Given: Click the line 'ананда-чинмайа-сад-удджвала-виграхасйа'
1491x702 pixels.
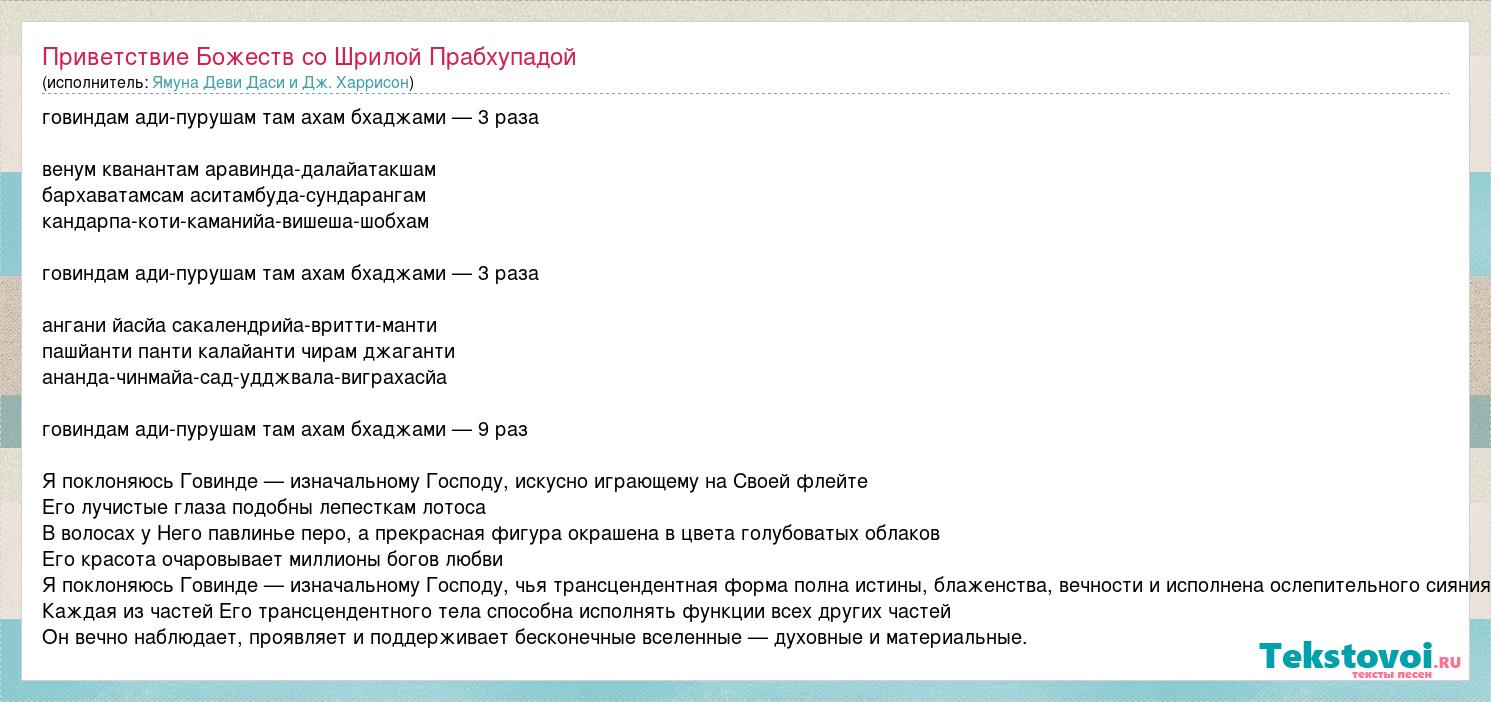Looking at the screenshot, I should pyautogui.click(x=244, y=378).
